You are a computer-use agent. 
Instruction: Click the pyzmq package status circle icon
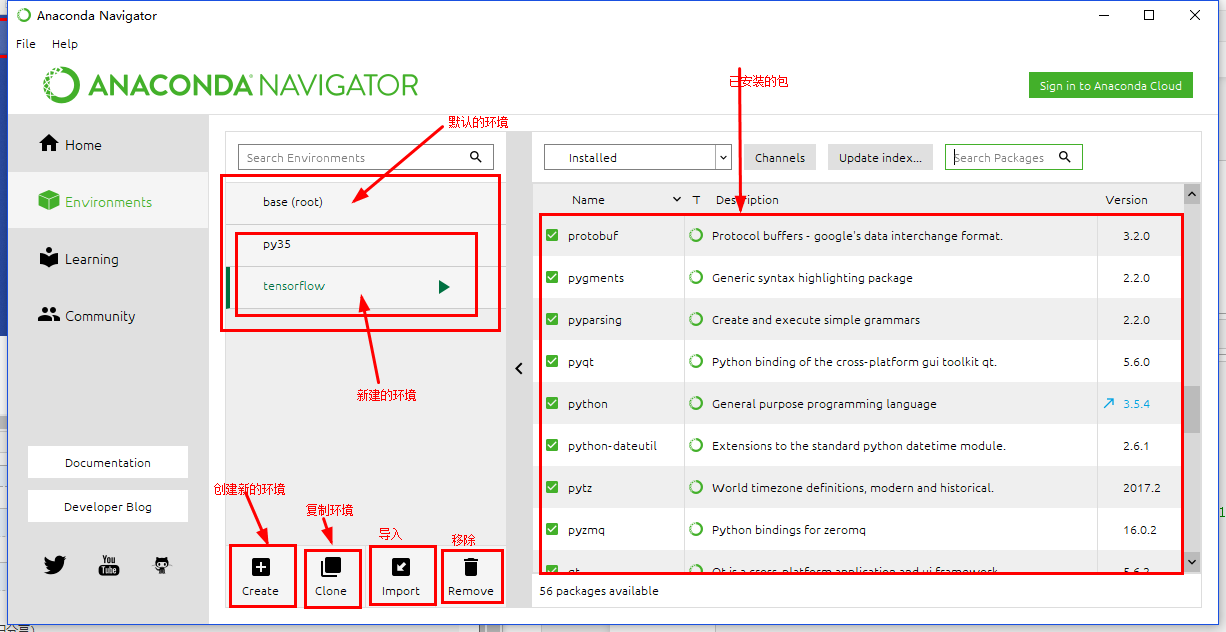696,530
